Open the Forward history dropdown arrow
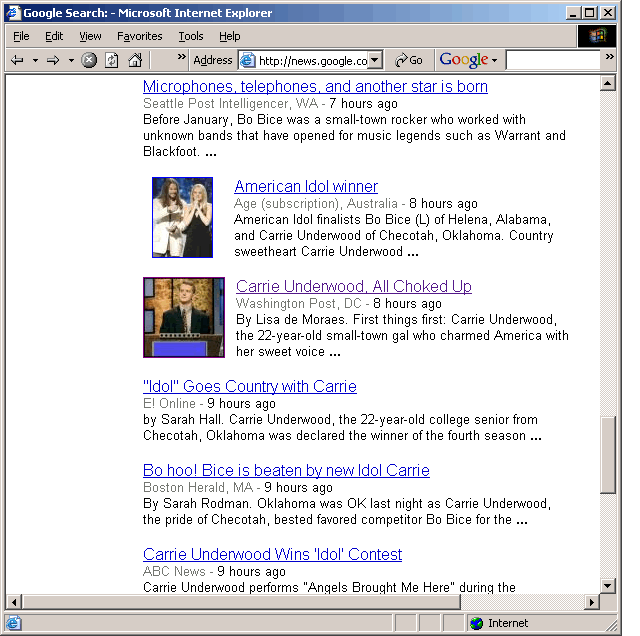This screenshot has width=640, height=636. [71, 61]
